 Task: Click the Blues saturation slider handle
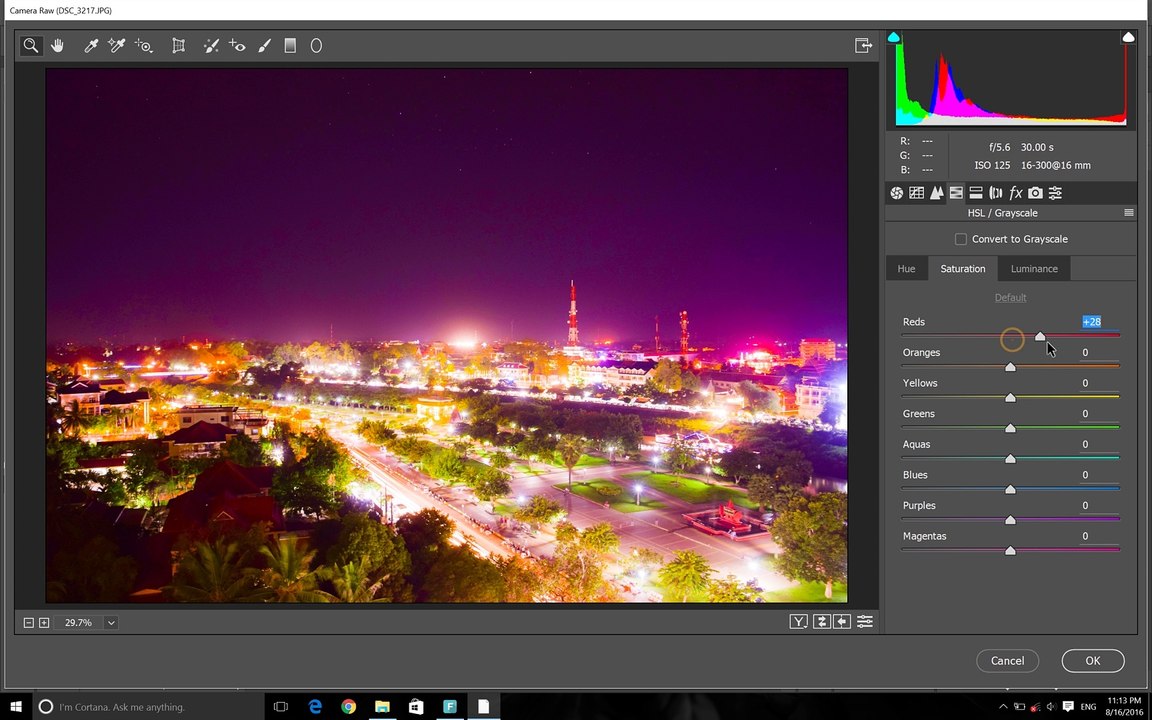(x=1010, y=489)
